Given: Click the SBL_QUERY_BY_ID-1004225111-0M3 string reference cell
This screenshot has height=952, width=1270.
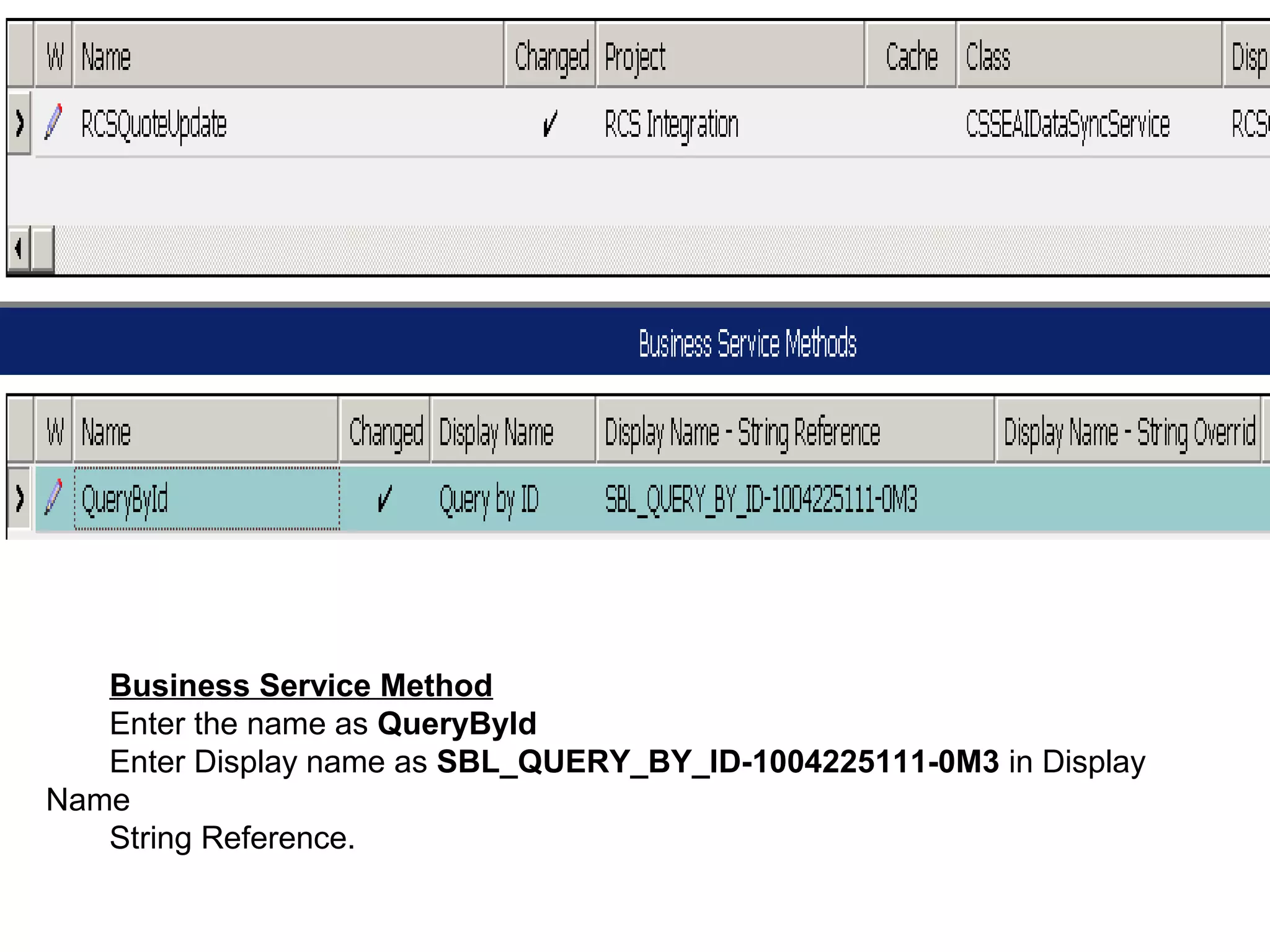Looking at the screenshot, I should pos(796,498).
